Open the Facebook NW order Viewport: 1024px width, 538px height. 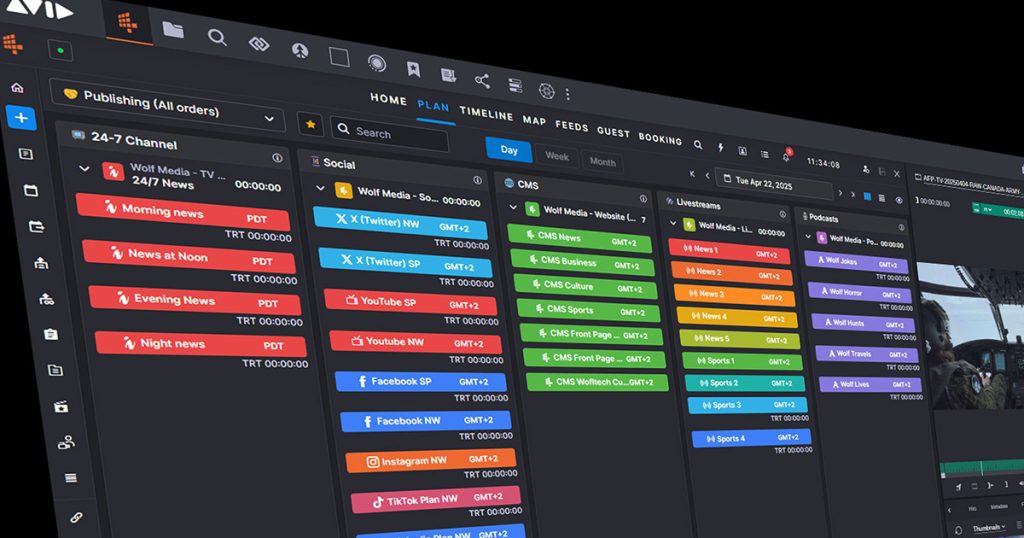click(425, 421)
